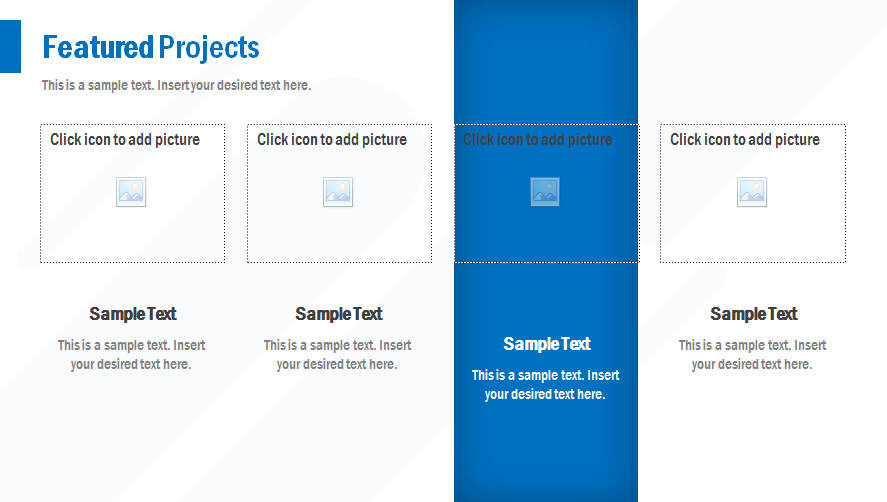Click the picture icon in the blue highlighted column

(545, 192)
